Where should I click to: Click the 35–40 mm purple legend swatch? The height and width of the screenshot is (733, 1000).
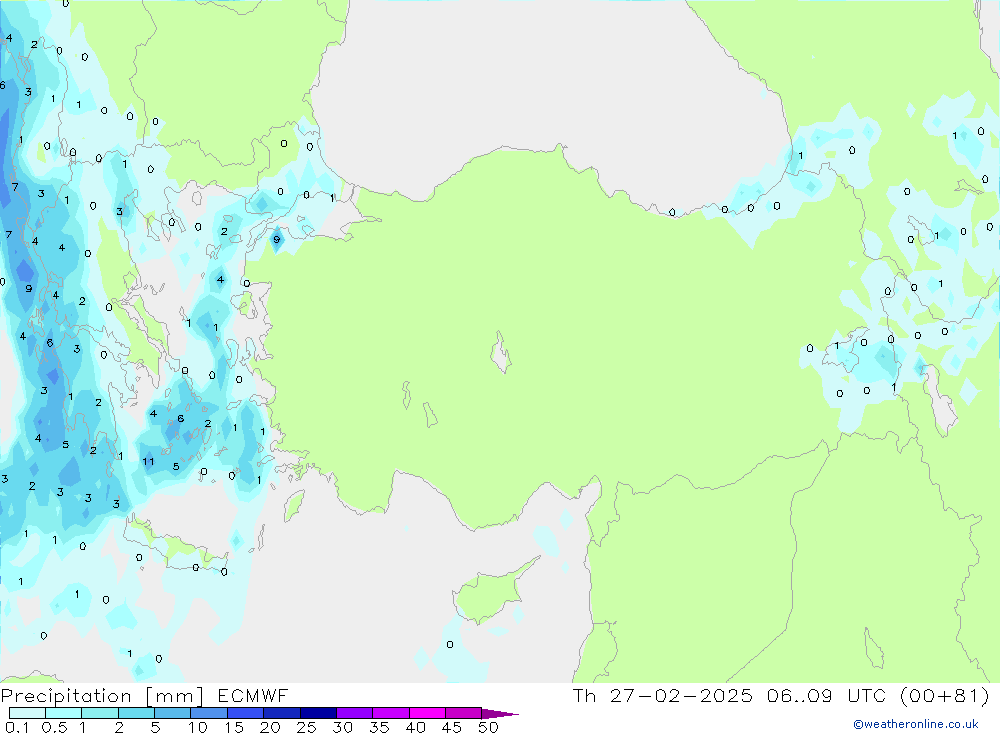coord(391,713)
